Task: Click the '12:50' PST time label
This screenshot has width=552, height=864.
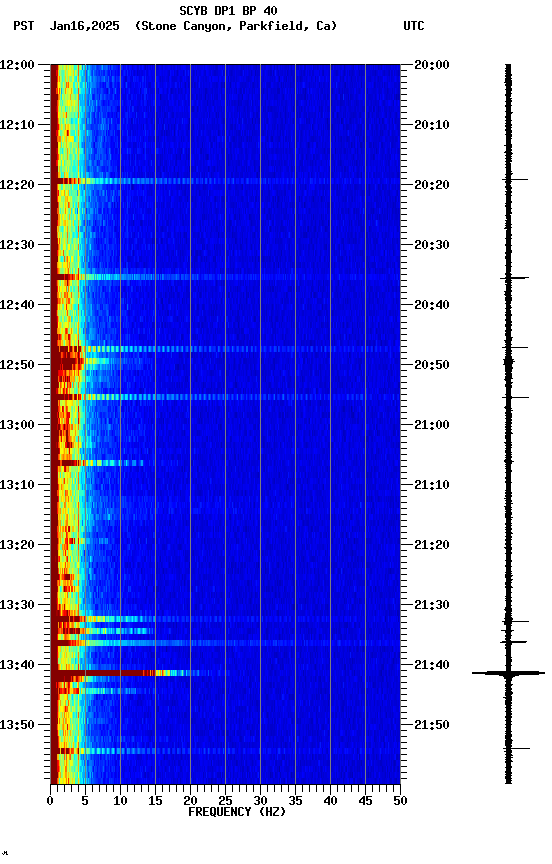Action: [x=17, y=365]
